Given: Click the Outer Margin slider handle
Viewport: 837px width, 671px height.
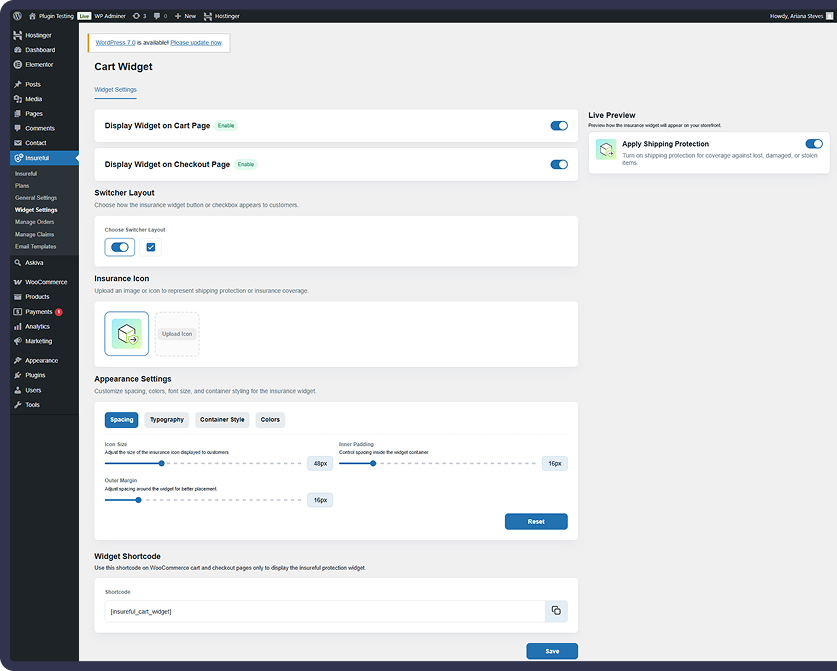Looking at the screenshot, I should [138, 500].
